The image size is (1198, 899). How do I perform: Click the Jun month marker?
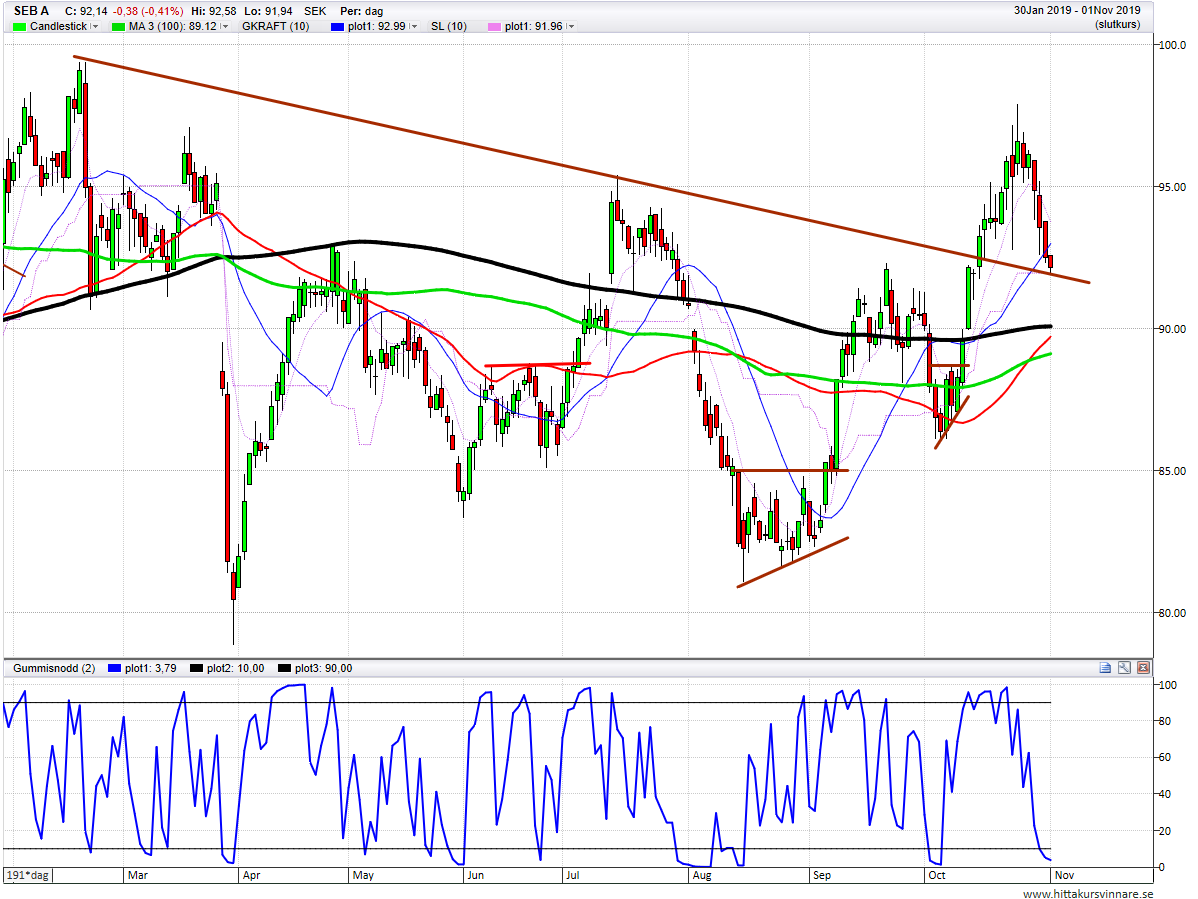tap(475, 875)
